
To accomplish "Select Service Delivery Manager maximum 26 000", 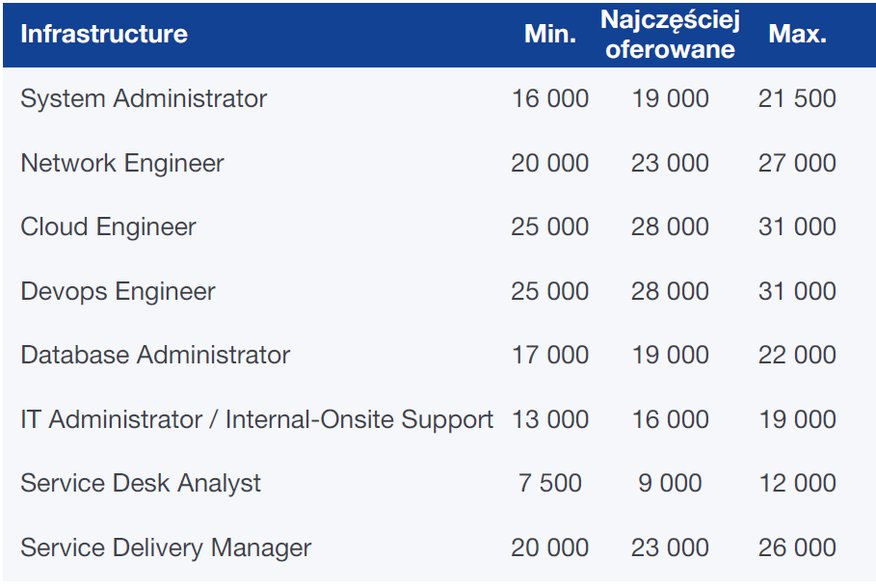I will click(797, 548).
